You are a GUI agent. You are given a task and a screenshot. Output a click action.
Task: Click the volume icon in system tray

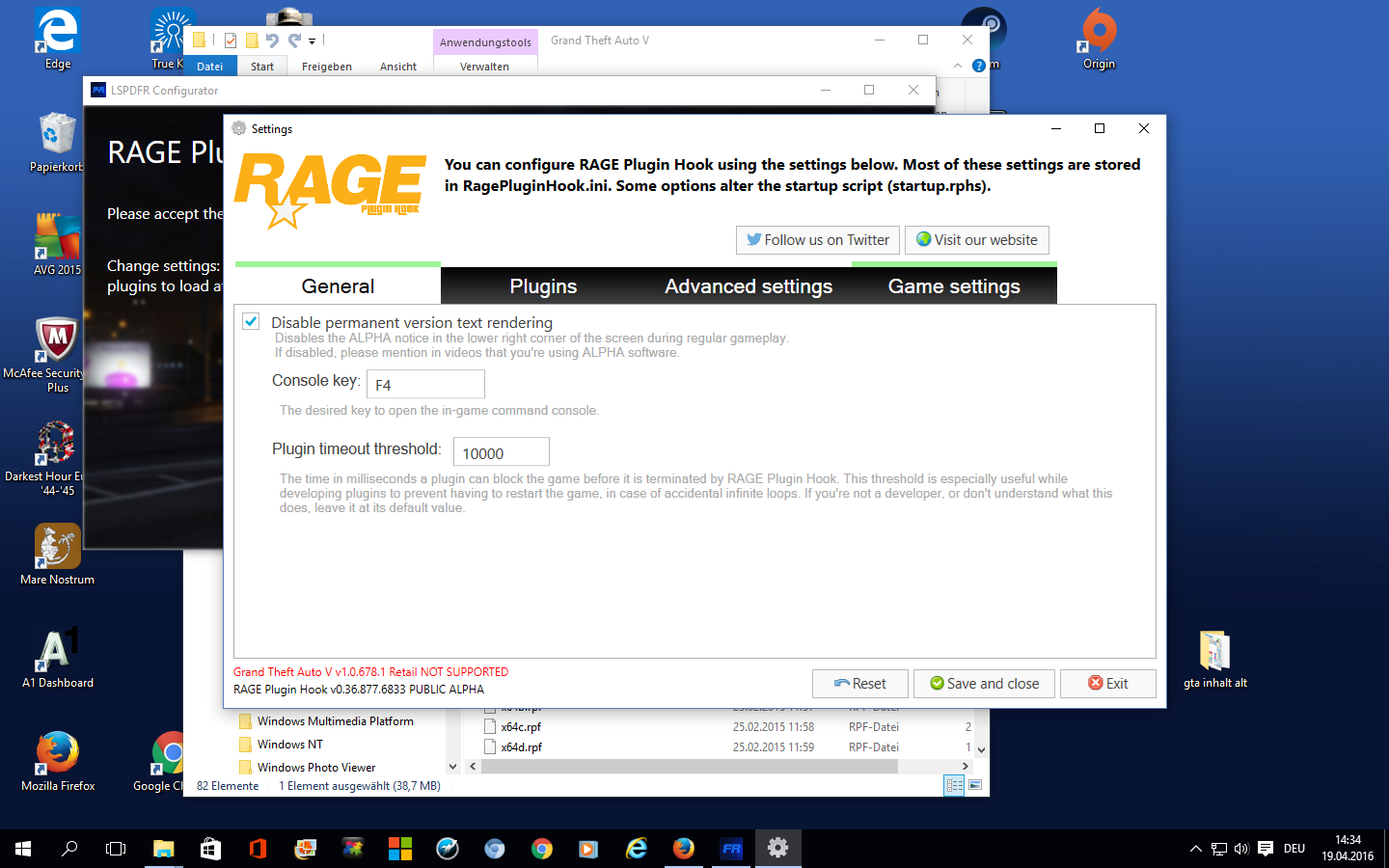(x=1241, y=849)
